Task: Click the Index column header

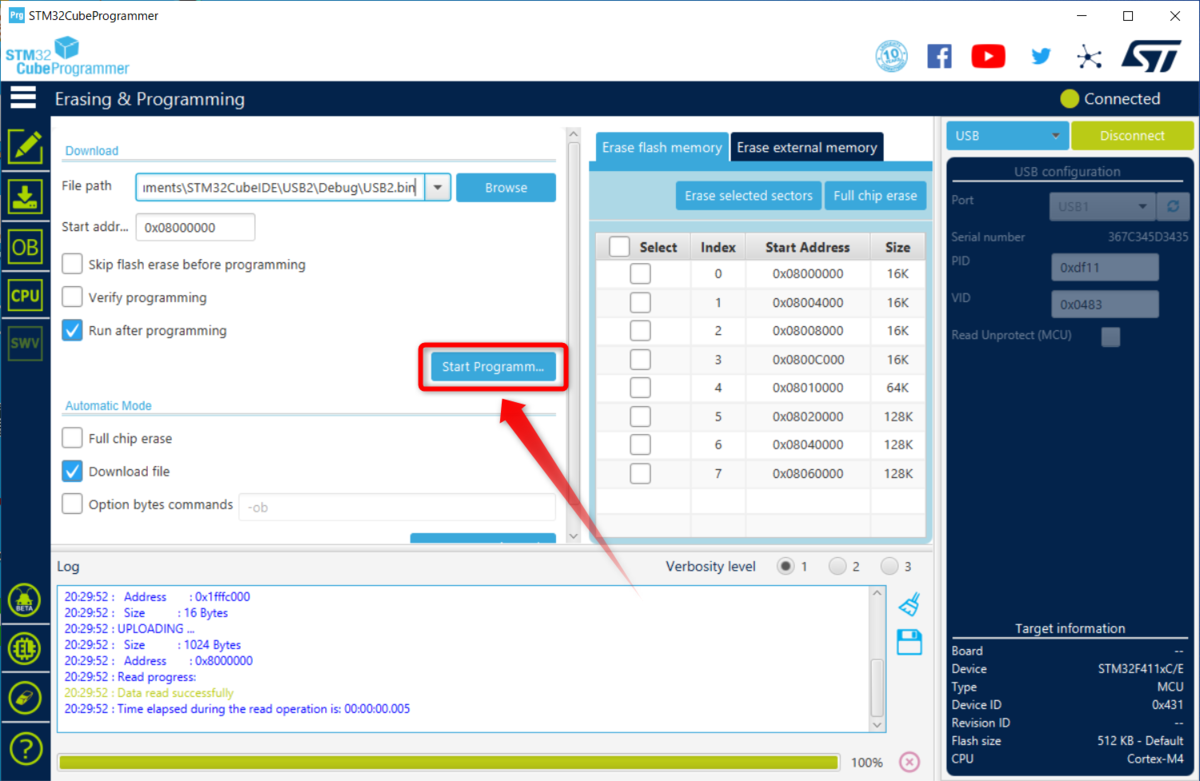Action: pyautogui.click(x=718, y=247)
